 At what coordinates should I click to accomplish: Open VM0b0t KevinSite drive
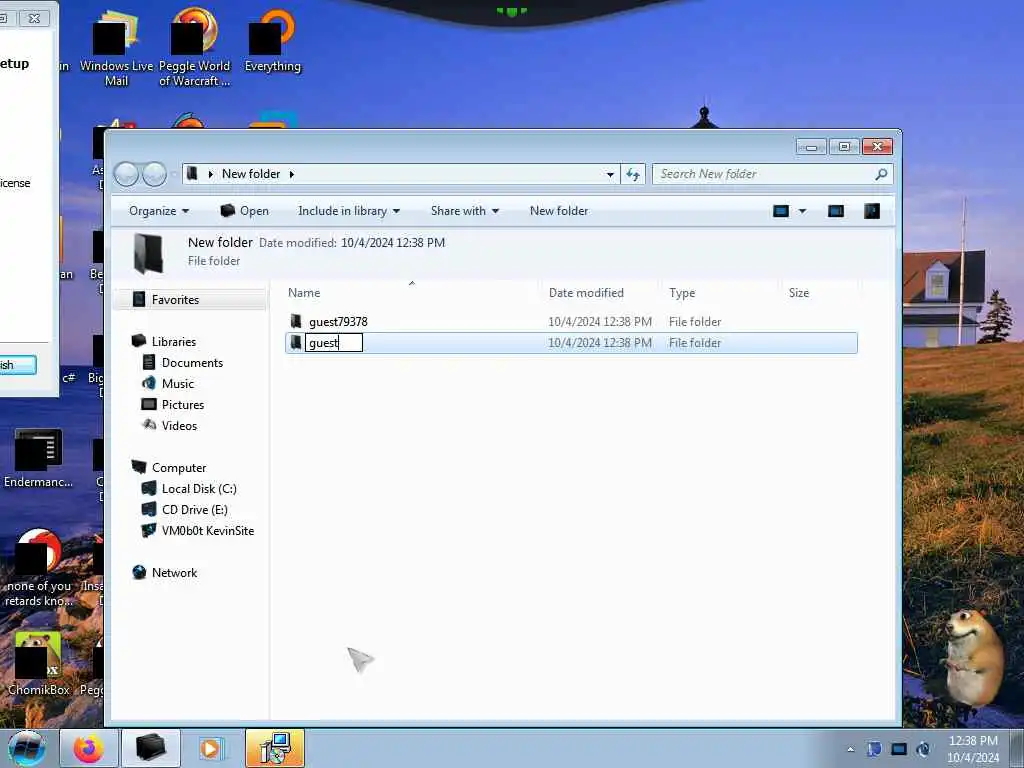[x=207, y=530]
